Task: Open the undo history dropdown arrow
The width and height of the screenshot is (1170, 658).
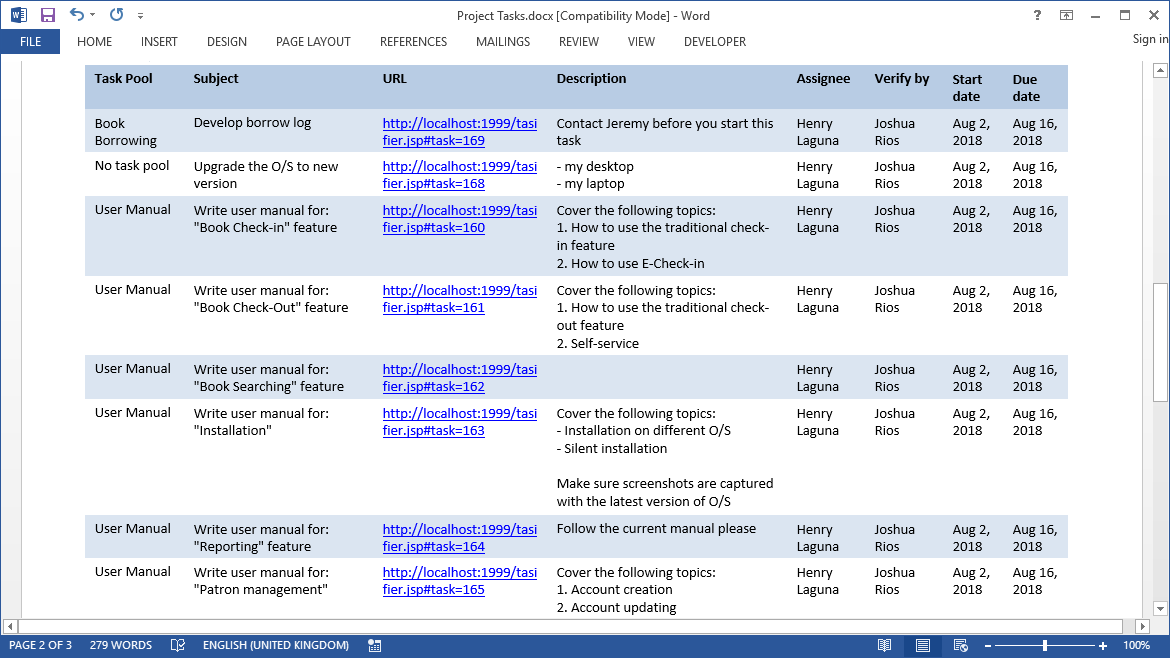Action: coord(93,15)
